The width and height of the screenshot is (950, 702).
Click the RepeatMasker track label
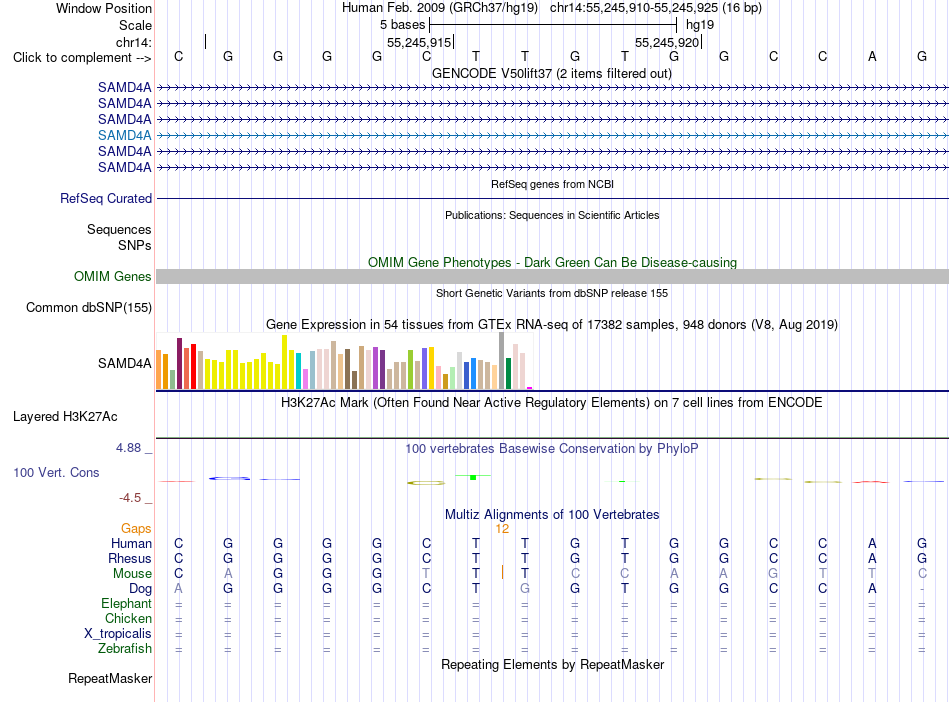tap(110, 678)
